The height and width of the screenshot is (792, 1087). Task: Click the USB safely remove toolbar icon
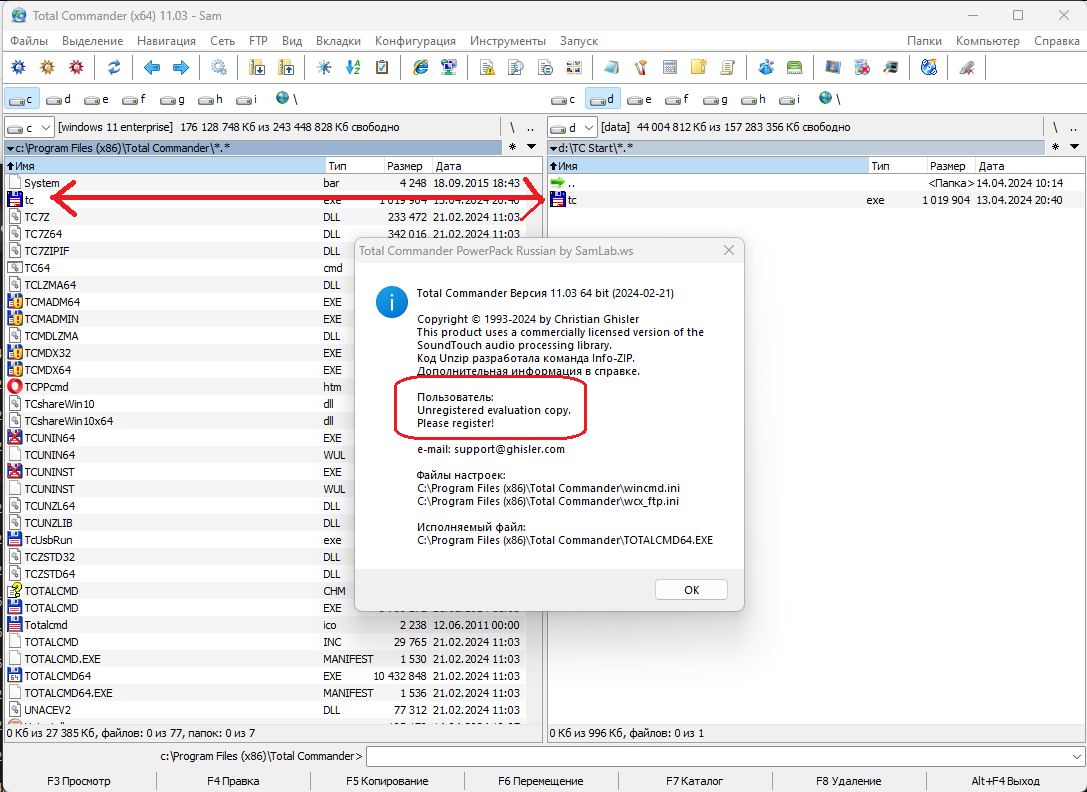coord(966,68)
